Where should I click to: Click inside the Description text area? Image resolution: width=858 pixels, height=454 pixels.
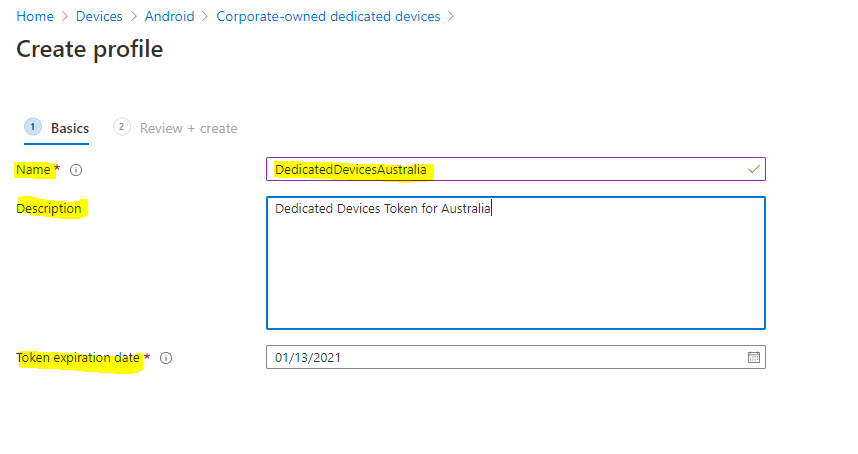515,270
